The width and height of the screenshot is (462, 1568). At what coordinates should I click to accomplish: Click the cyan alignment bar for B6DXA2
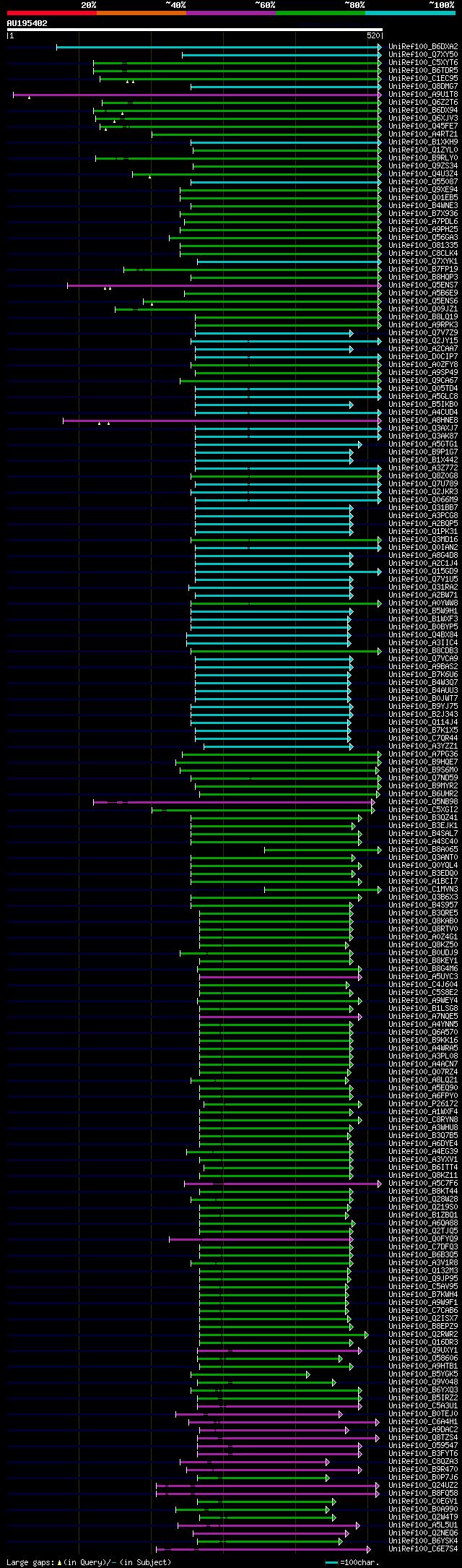[x=217, y=47]
